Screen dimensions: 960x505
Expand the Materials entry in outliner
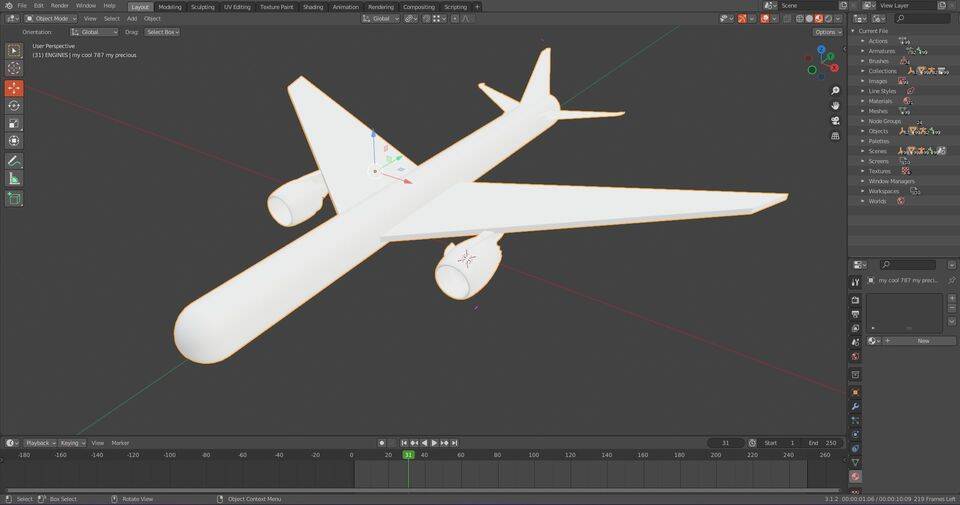coord(862,101)
